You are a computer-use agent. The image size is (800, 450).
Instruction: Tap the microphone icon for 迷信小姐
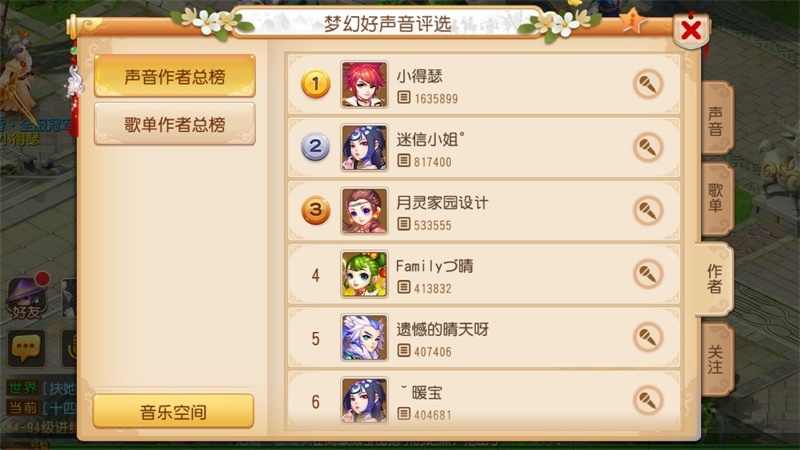(648, 147)
